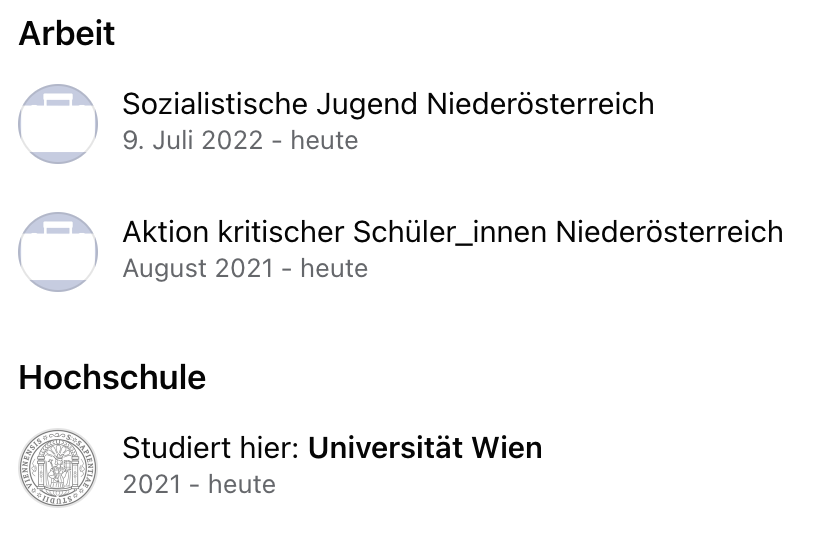816x538 pixels.
Task: Open Aktion kritischer Schüler_innen Niederösterreich entry
Action: [x=453, y=232]
